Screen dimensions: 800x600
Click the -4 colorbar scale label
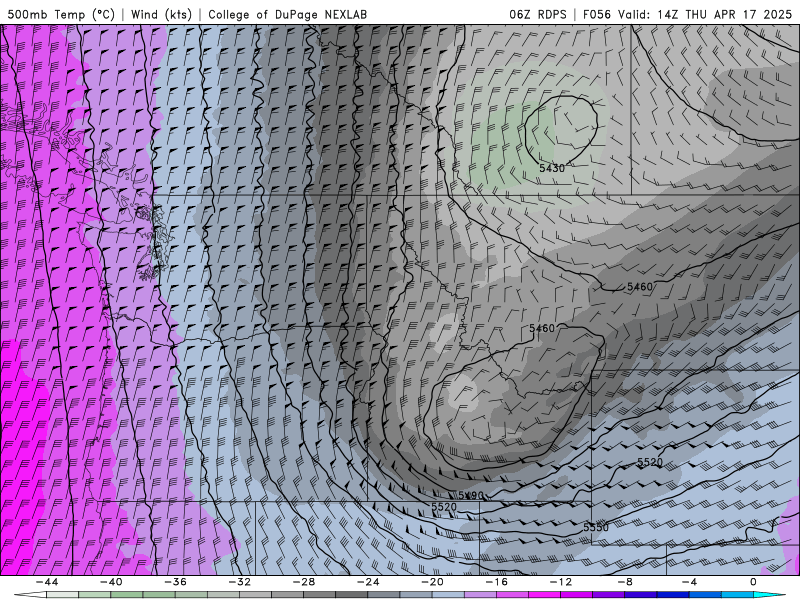(689, 582)
